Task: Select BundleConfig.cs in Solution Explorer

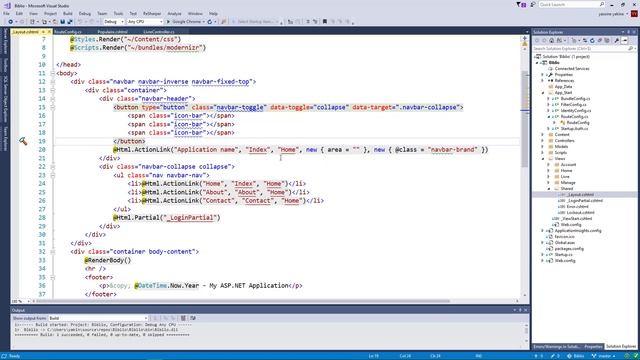Action: pos(575,99)
